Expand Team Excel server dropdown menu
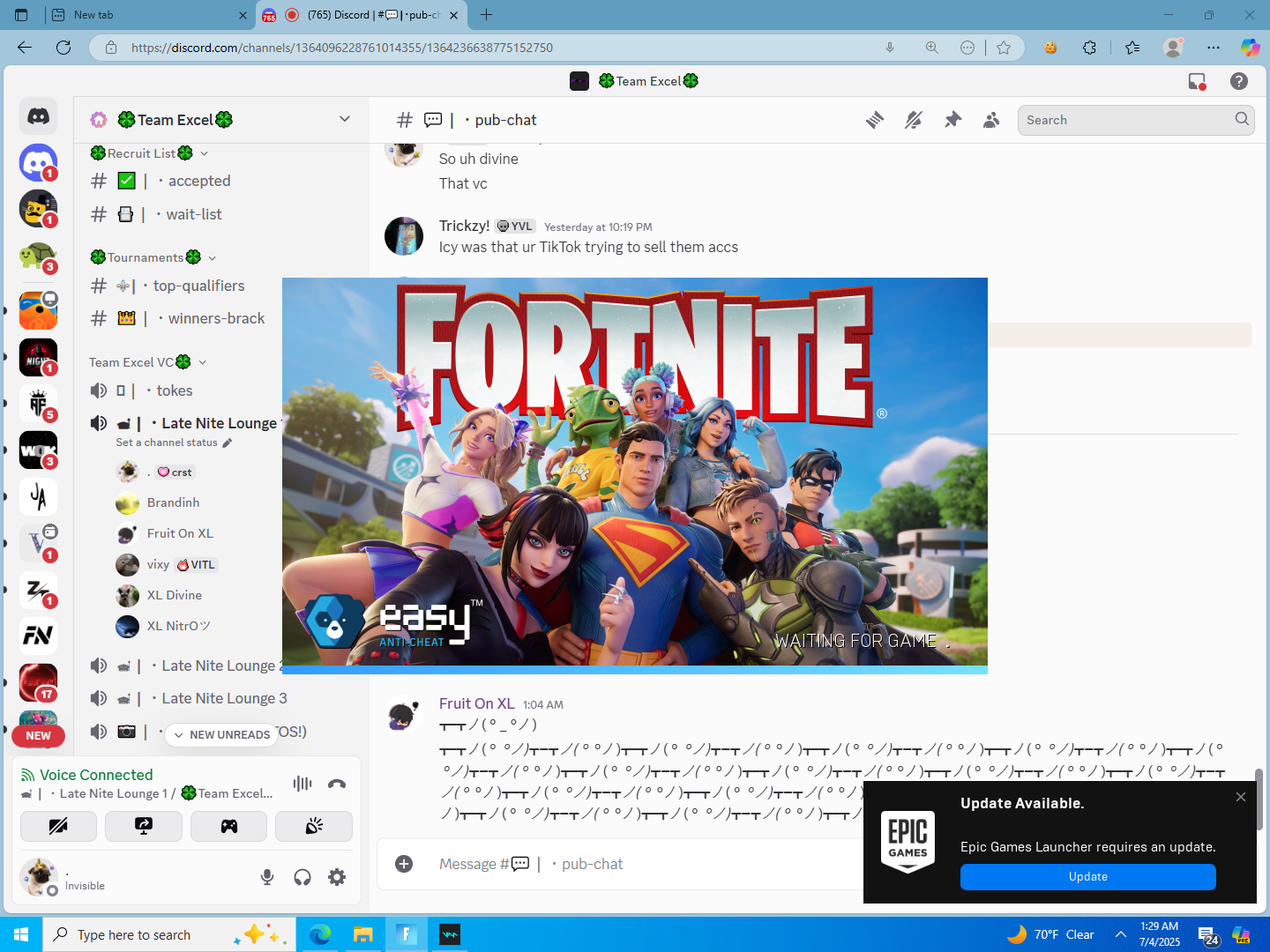The width and height of the screenshot is (1270, 952). point(345,119)
